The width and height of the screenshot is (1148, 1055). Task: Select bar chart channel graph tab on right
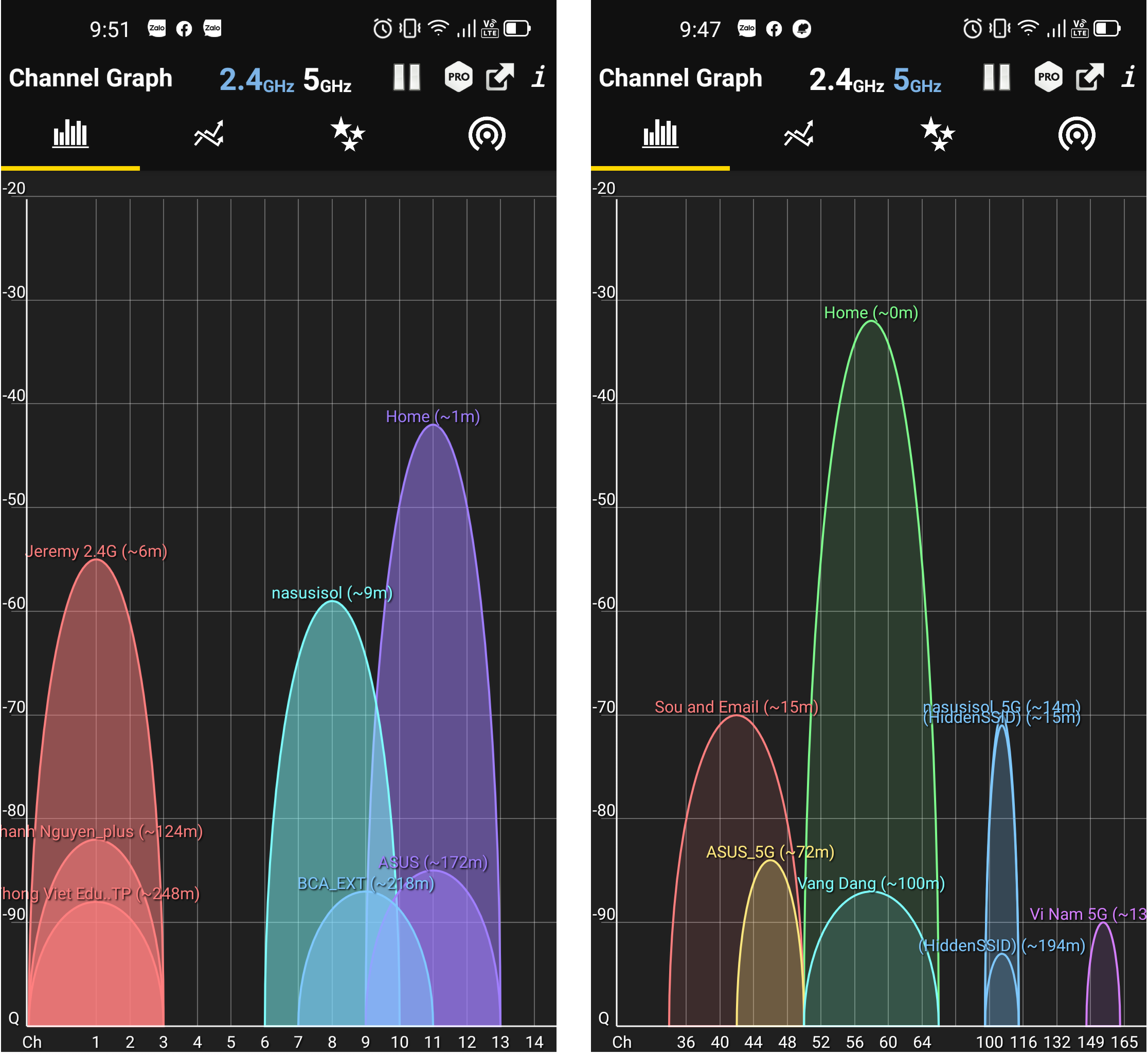[x=660, y=135]
